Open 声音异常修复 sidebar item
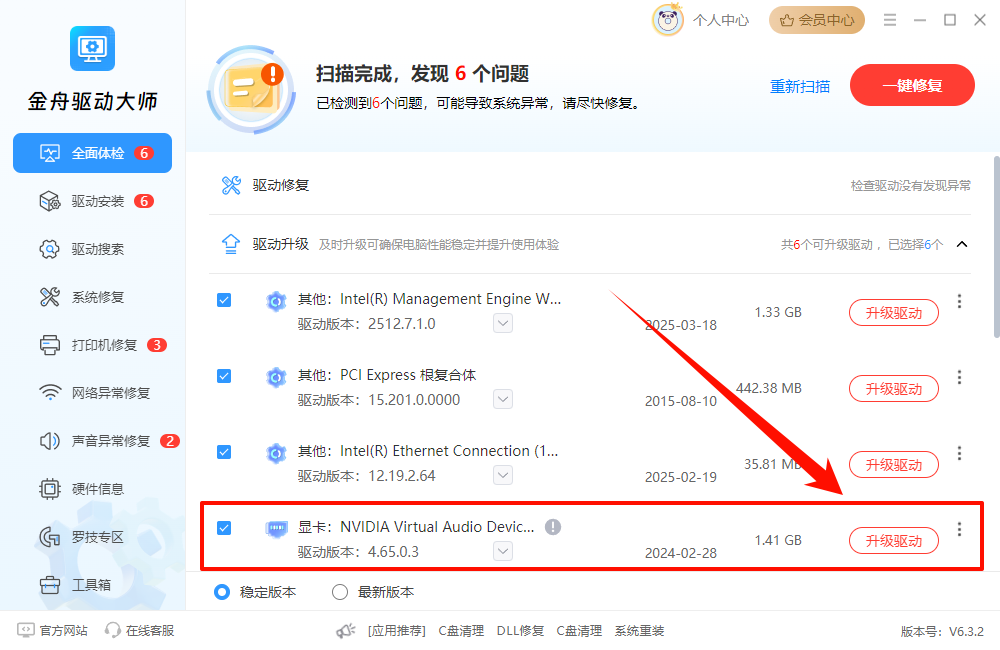Screen dimensions: 1000x650 point(92,441)
